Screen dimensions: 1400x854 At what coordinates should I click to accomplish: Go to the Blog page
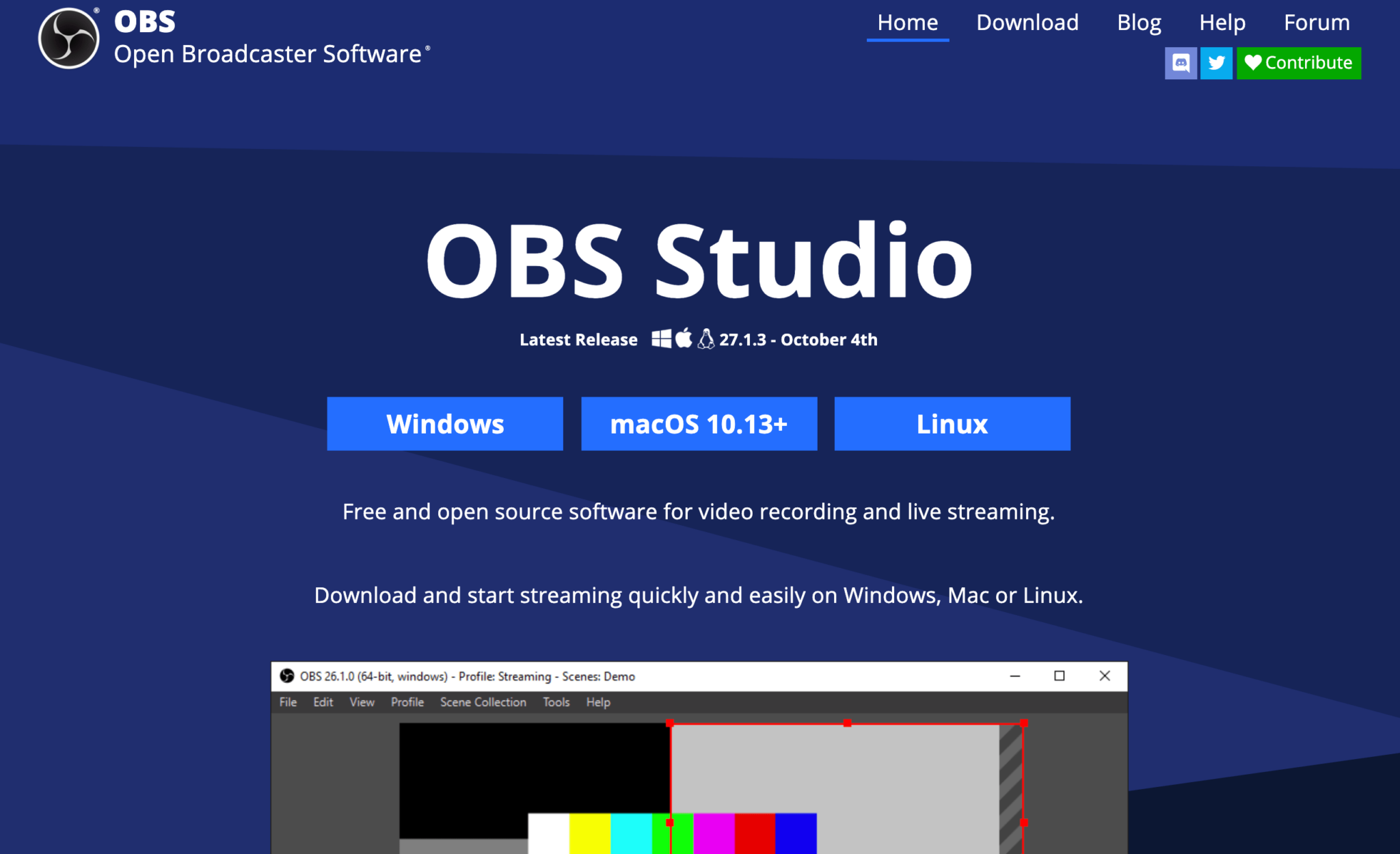(x=1139, y=23)
